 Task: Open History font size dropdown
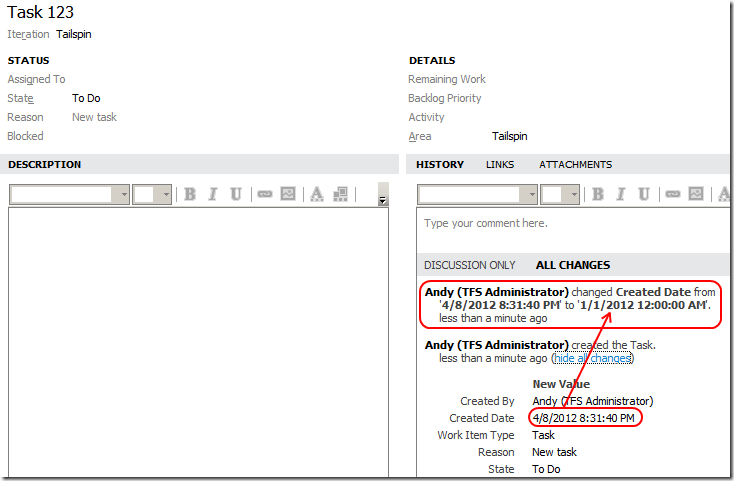point(574,194)
